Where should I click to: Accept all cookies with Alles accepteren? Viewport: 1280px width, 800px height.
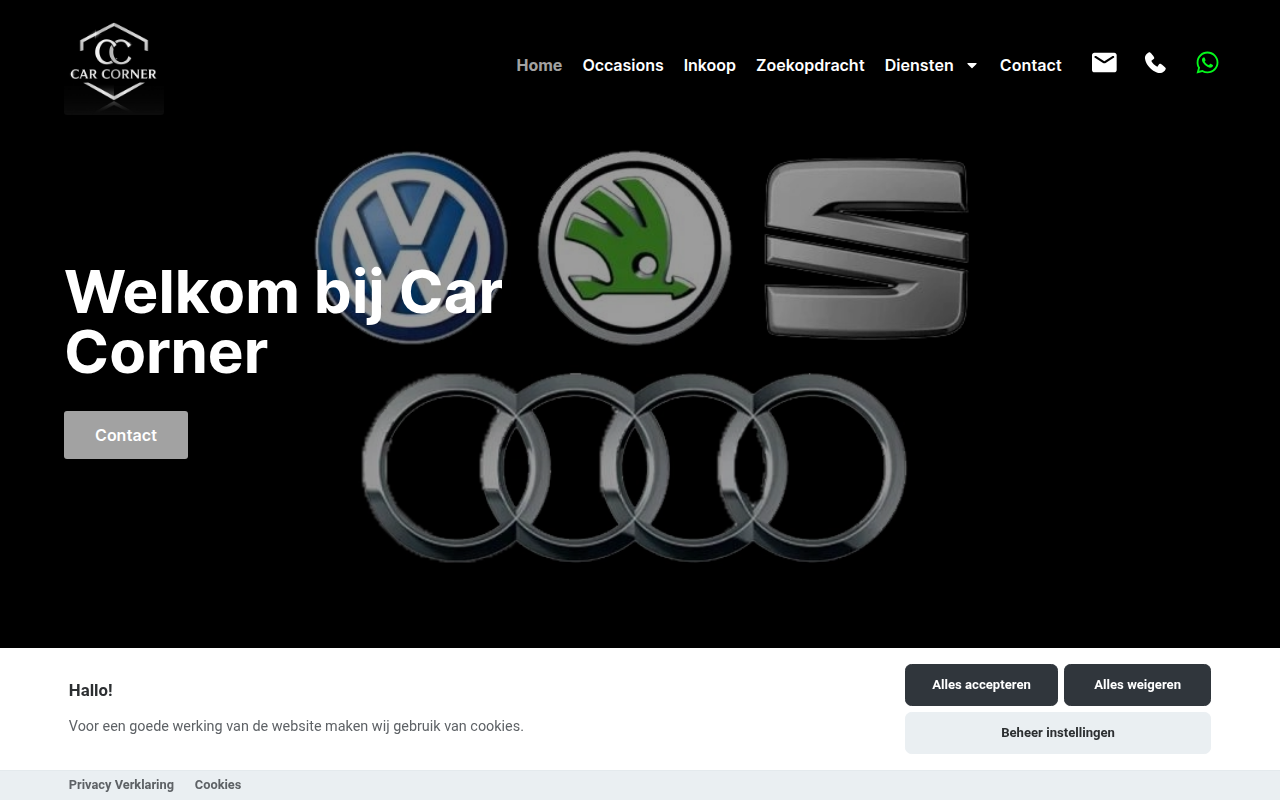coord(981,685)
